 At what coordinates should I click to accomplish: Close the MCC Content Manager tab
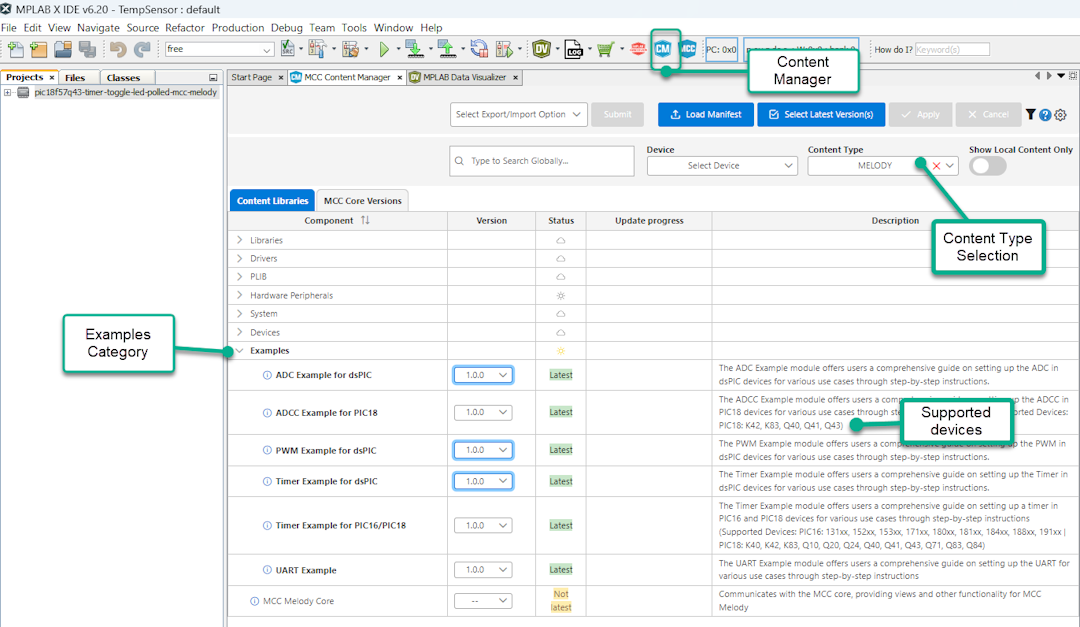[x=399, y=78]
